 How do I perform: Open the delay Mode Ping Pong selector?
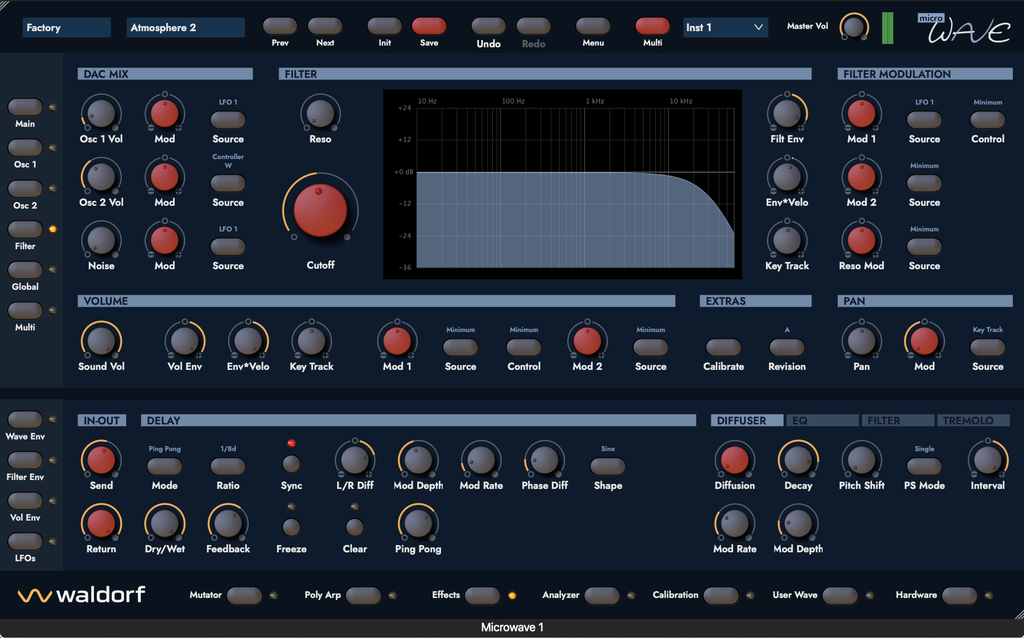165,466
